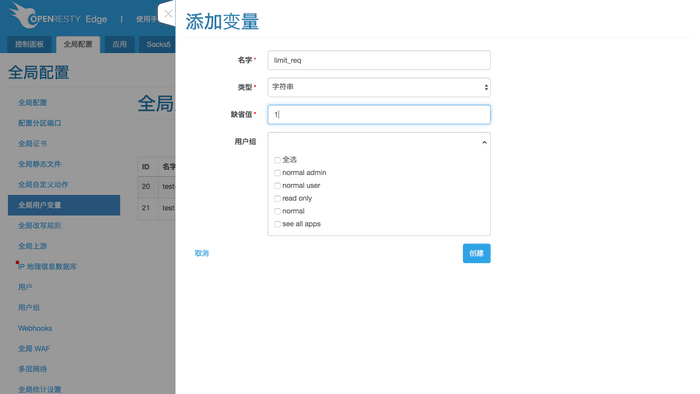Check the 全选 checkbox

pos(277,160)
